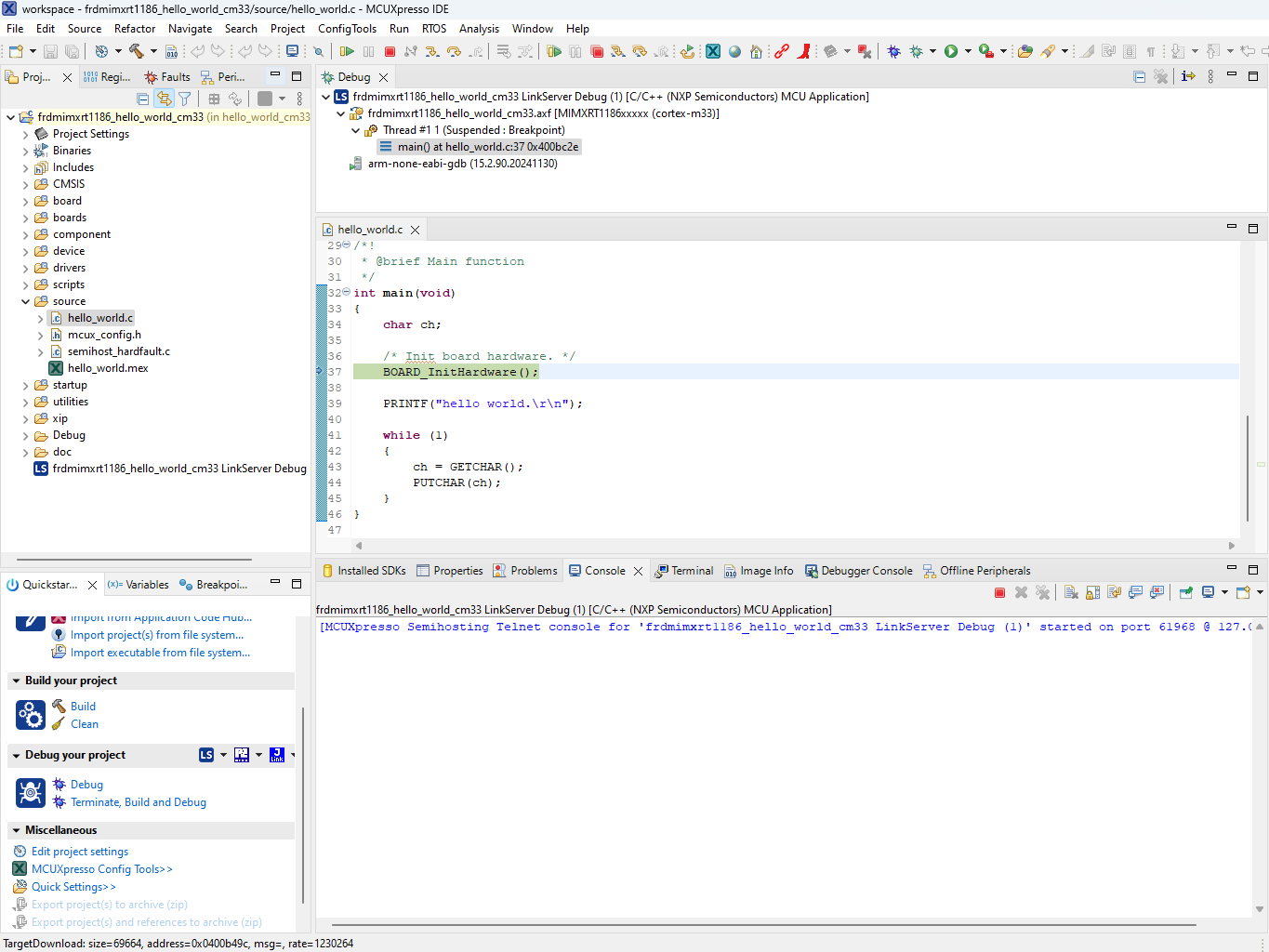The height and width of the screenshot is (952, 1269).
Task: Click the Terminate, Build and Debug link
Action: click(x=139, y=802)
